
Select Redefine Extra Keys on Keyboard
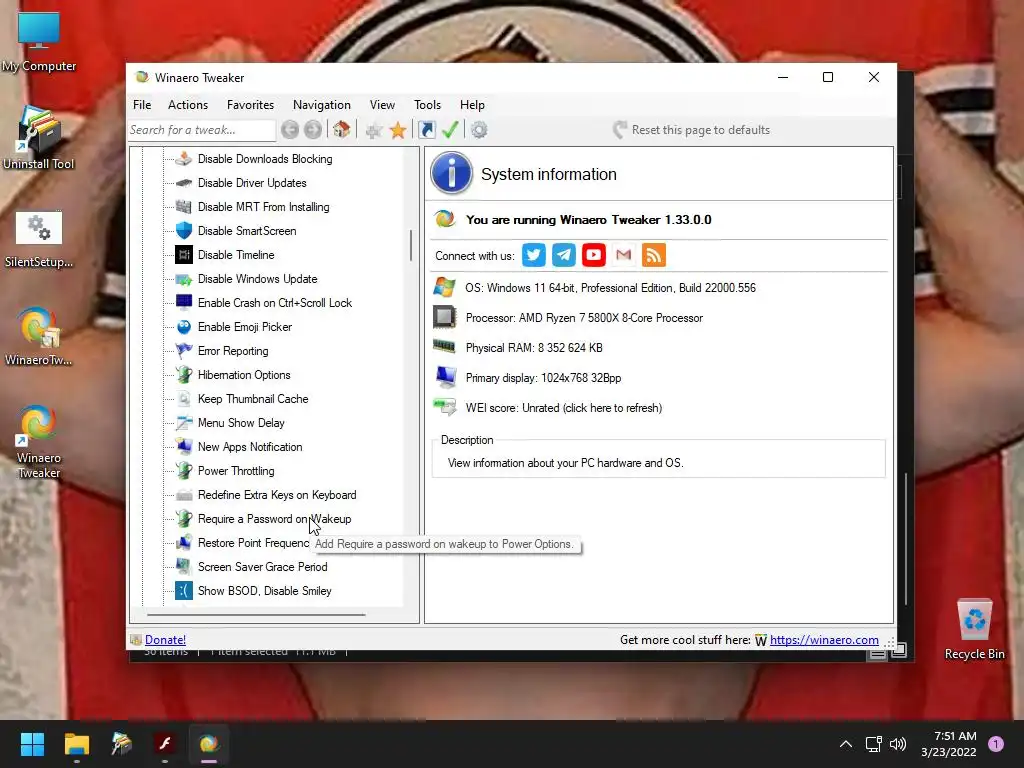(x=277, y=495)
